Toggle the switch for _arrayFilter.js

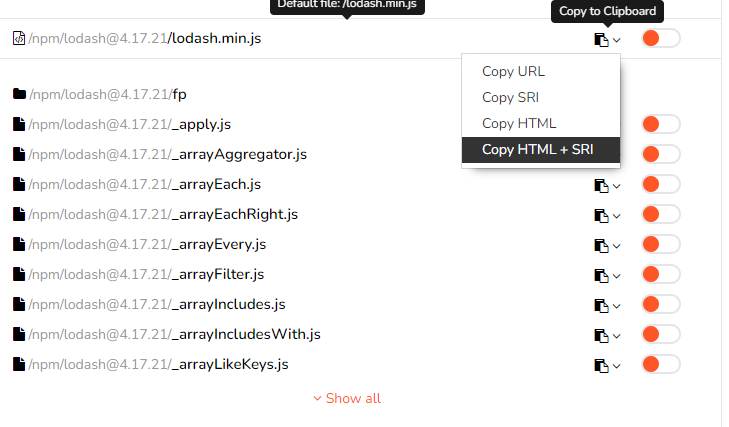(x=661, y=274)
